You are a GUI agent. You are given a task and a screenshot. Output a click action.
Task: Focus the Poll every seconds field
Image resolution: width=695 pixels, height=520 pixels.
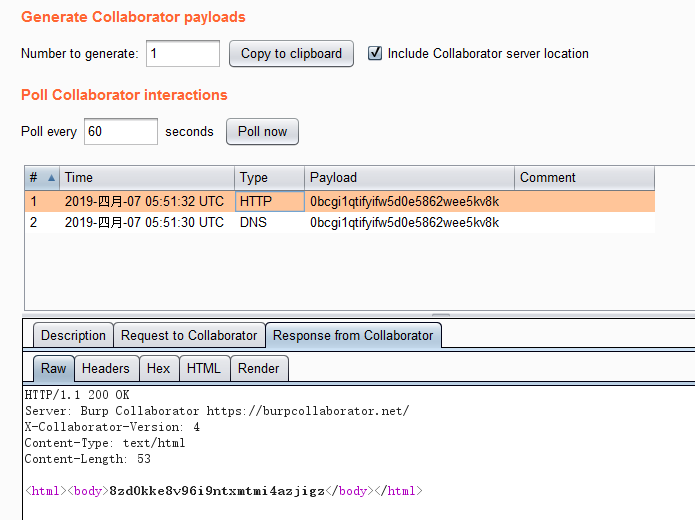click(121, 132)
